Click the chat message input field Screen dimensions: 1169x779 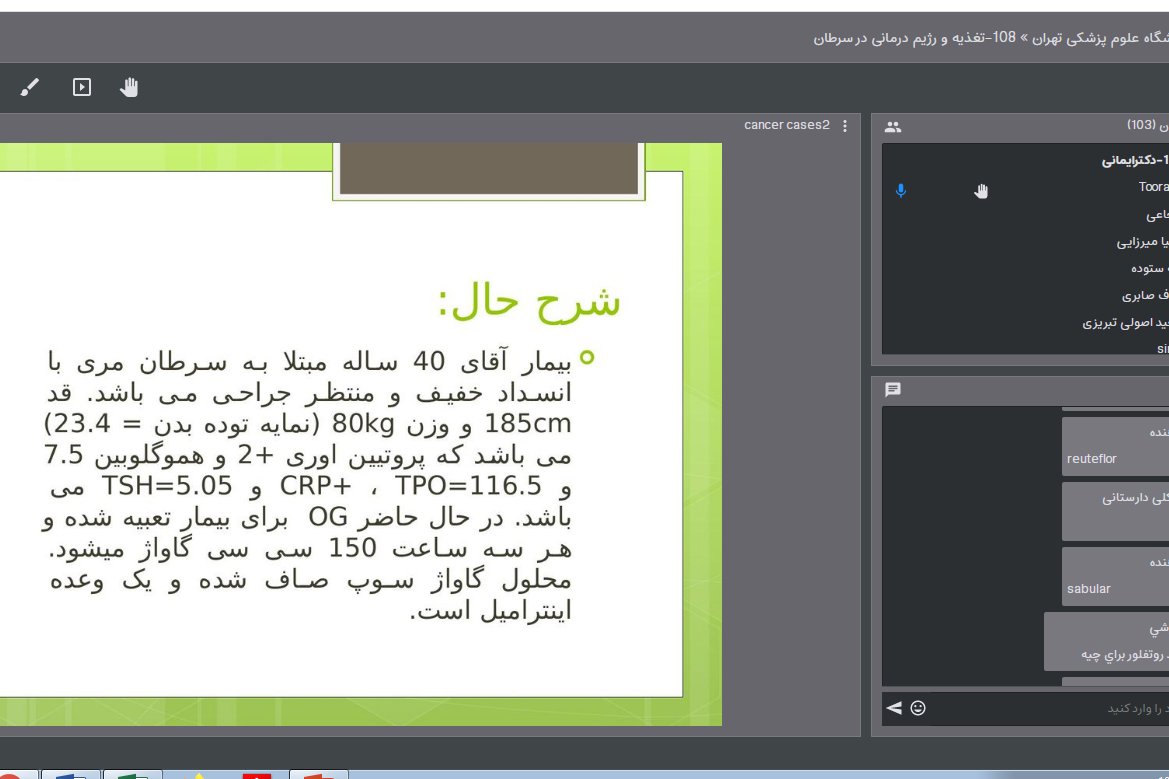pyautogui.click(x=1050, y=708)
